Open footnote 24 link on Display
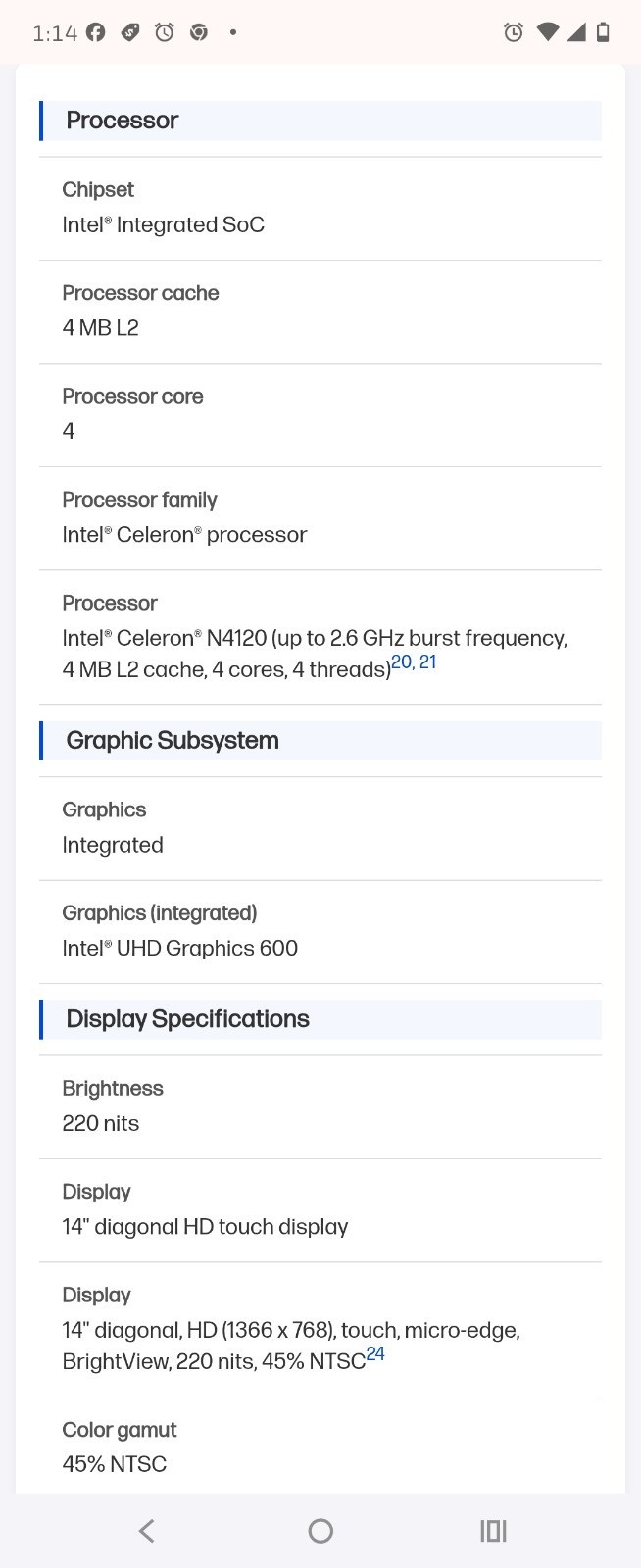This screenshot has width=641, height=1568. click(375, 1354)
